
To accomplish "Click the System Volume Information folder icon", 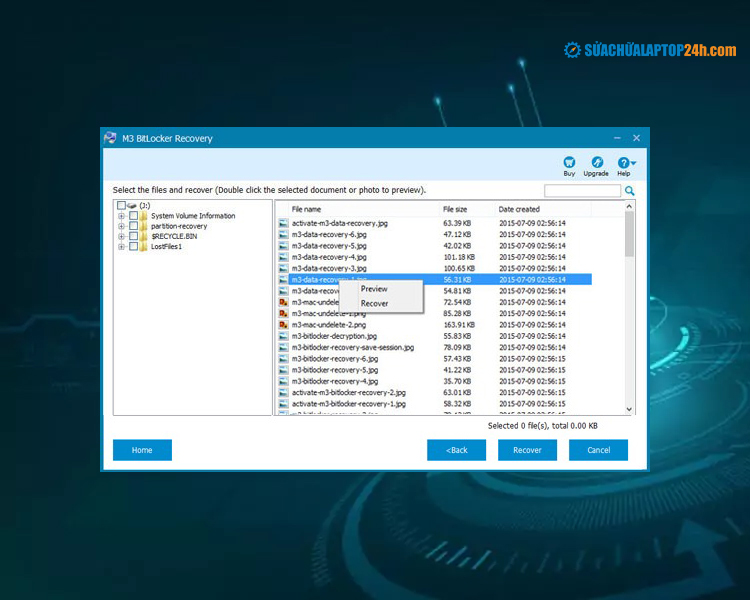I will coord(143,216).
